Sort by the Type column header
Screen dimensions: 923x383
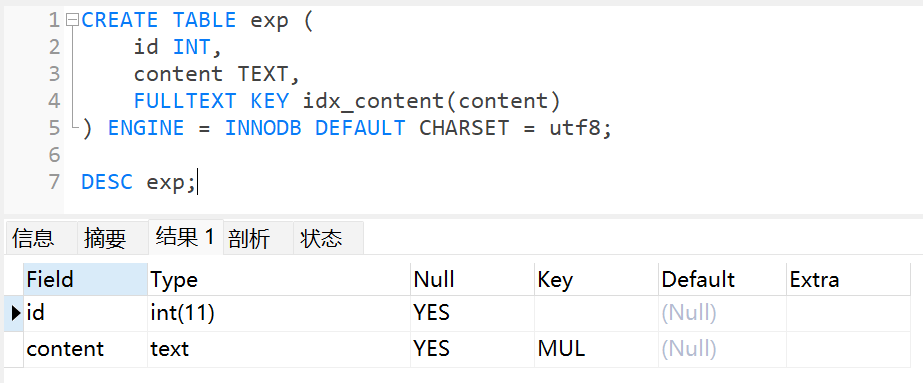pyautogui.click(x=278, y=279)
